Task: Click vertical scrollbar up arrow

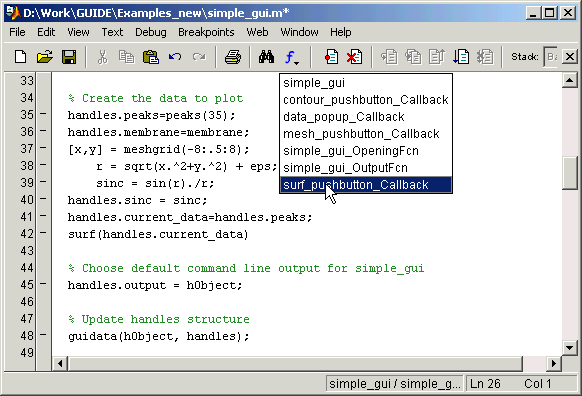Action: pos(569,80)
